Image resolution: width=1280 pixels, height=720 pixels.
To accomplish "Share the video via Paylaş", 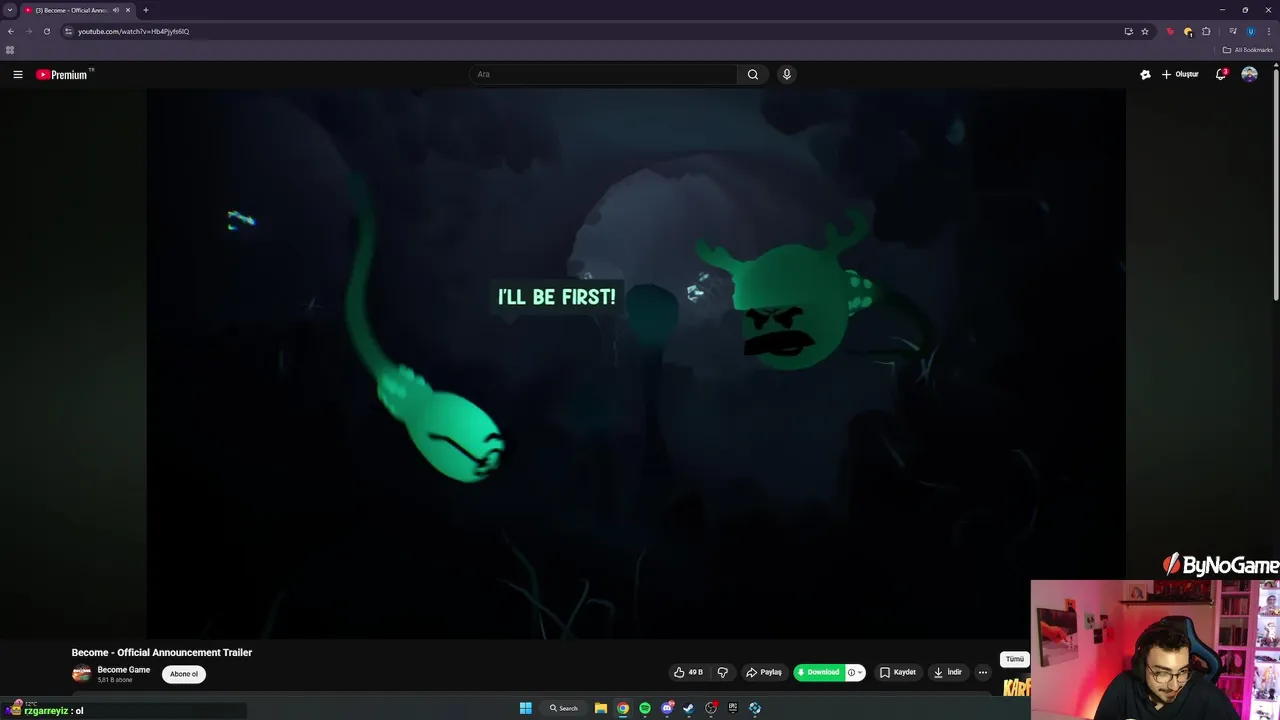I will pos(764,672).
